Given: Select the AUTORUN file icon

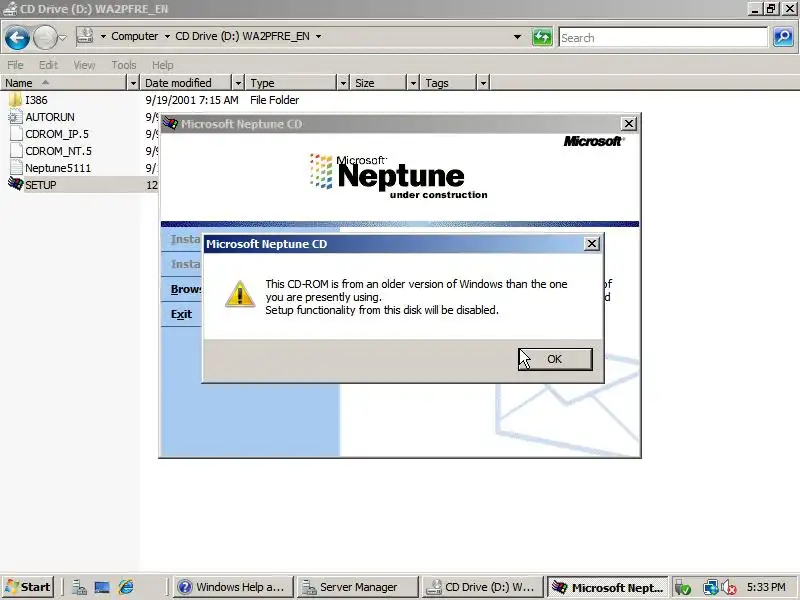Looking at the screenshot, I should [x=16, y=117].
